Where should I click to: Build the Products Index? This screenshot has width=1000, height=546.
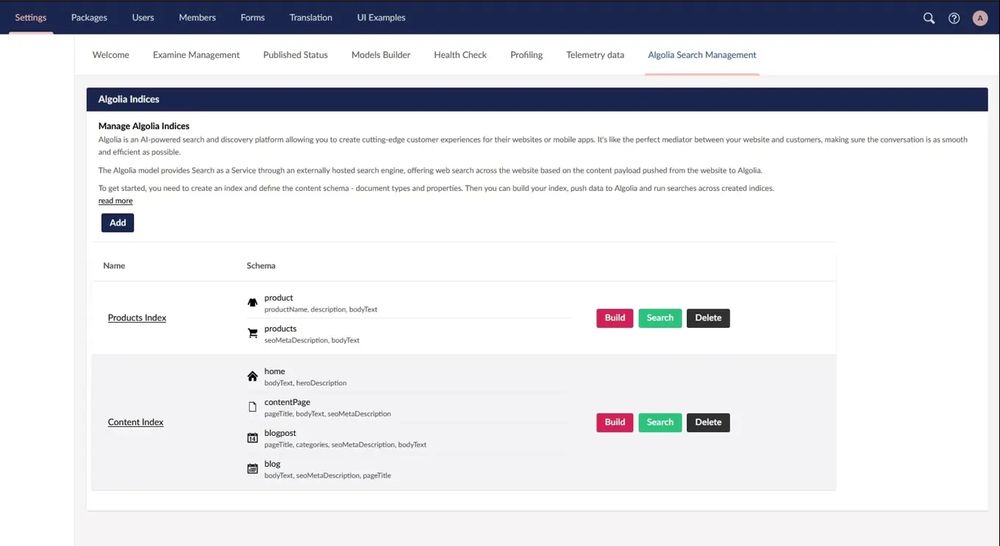tap(615, 318)
